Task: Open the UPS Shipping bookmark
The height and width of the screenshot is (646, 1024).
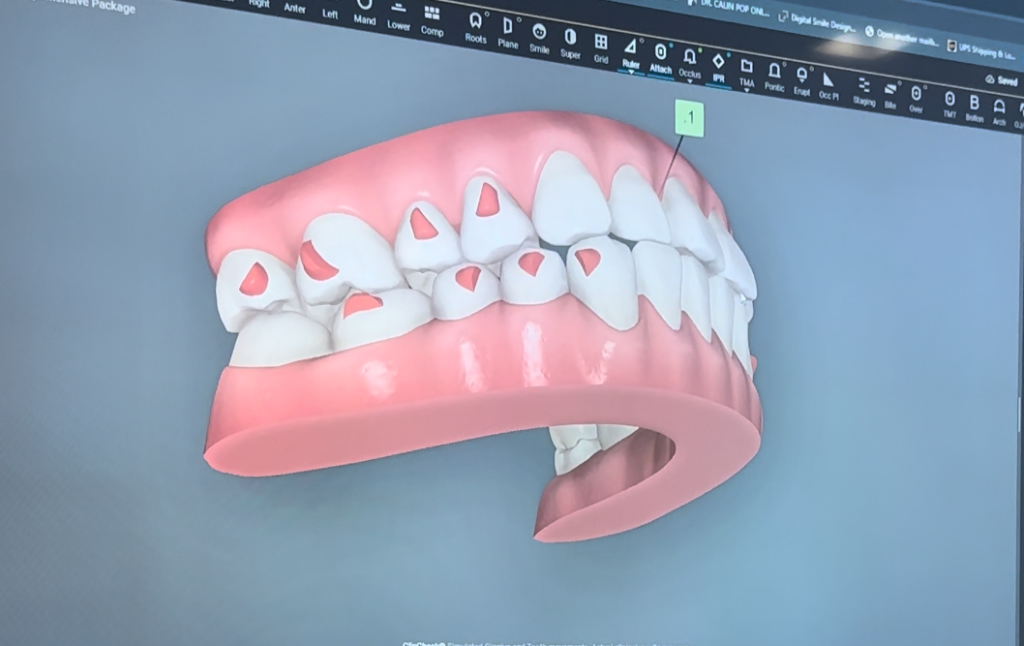Action: coord(982,50)
